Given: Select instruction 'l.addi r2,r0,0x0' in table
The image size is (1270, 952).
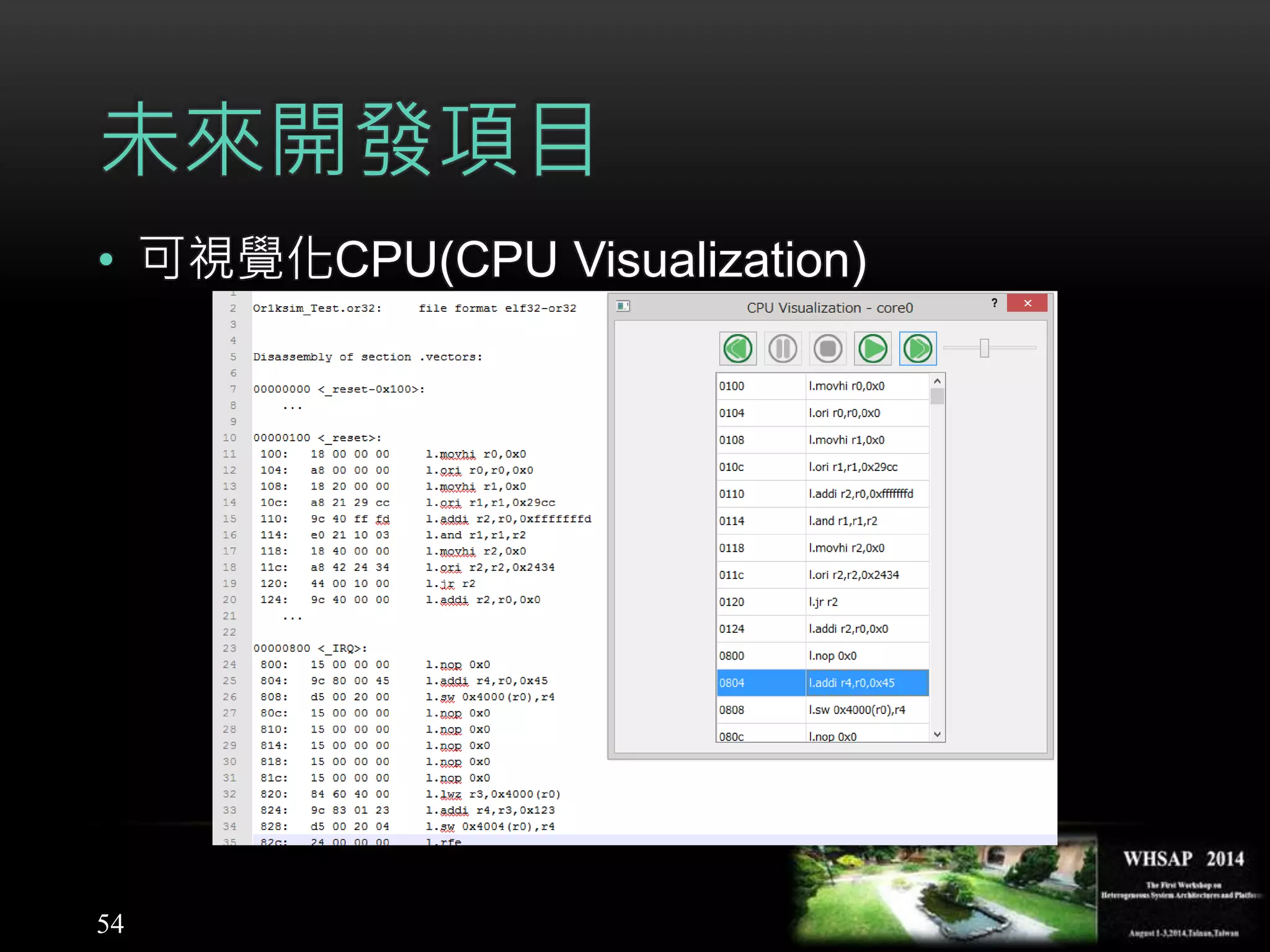Looking at the screenshot, I should pos(868,629).
